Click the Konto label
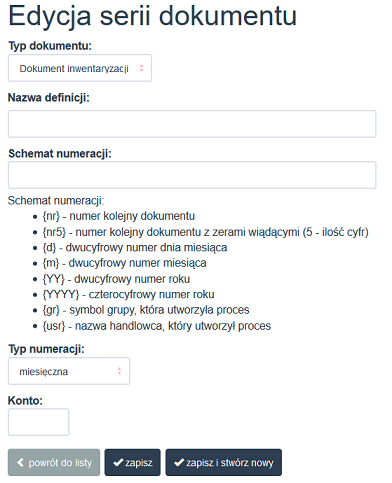The image size is (392, 483). (x=25, y=400)
